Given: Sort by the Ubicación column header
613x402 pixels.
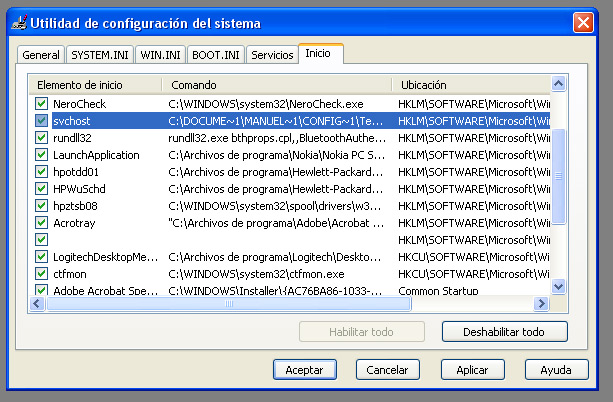Looking at the screenshot, I should pyautogui.click(x=471, y=85).
